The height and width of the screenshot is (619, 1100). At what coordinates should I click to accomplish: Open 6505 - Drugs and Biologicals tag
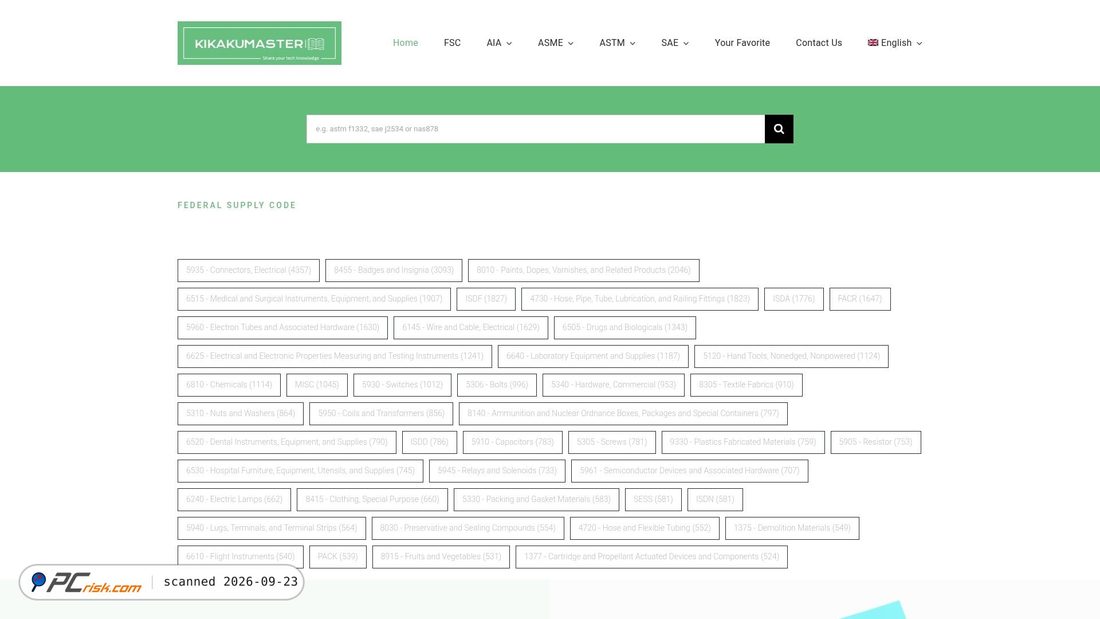click(624, 328)
